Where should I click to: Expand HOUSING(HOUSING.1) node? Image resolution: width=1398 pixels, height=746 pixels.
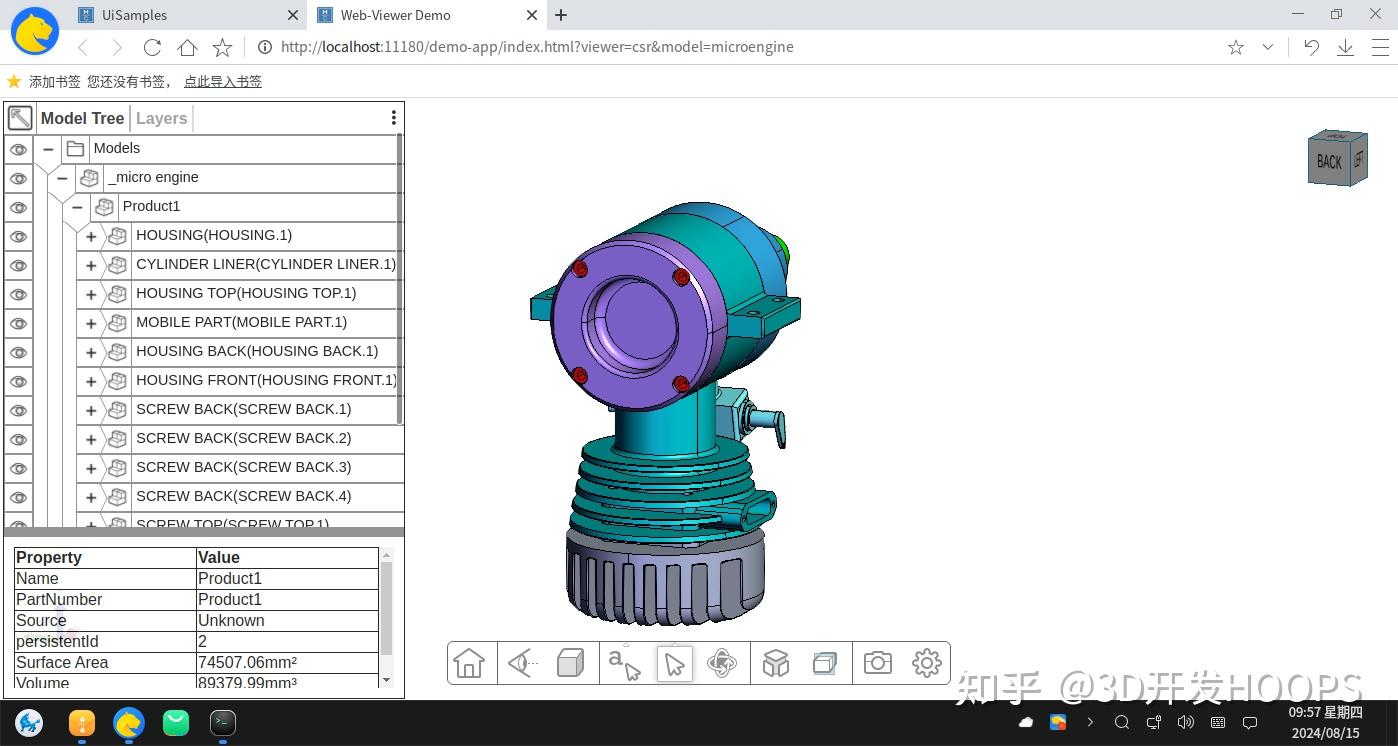click(x=91, y=237)
